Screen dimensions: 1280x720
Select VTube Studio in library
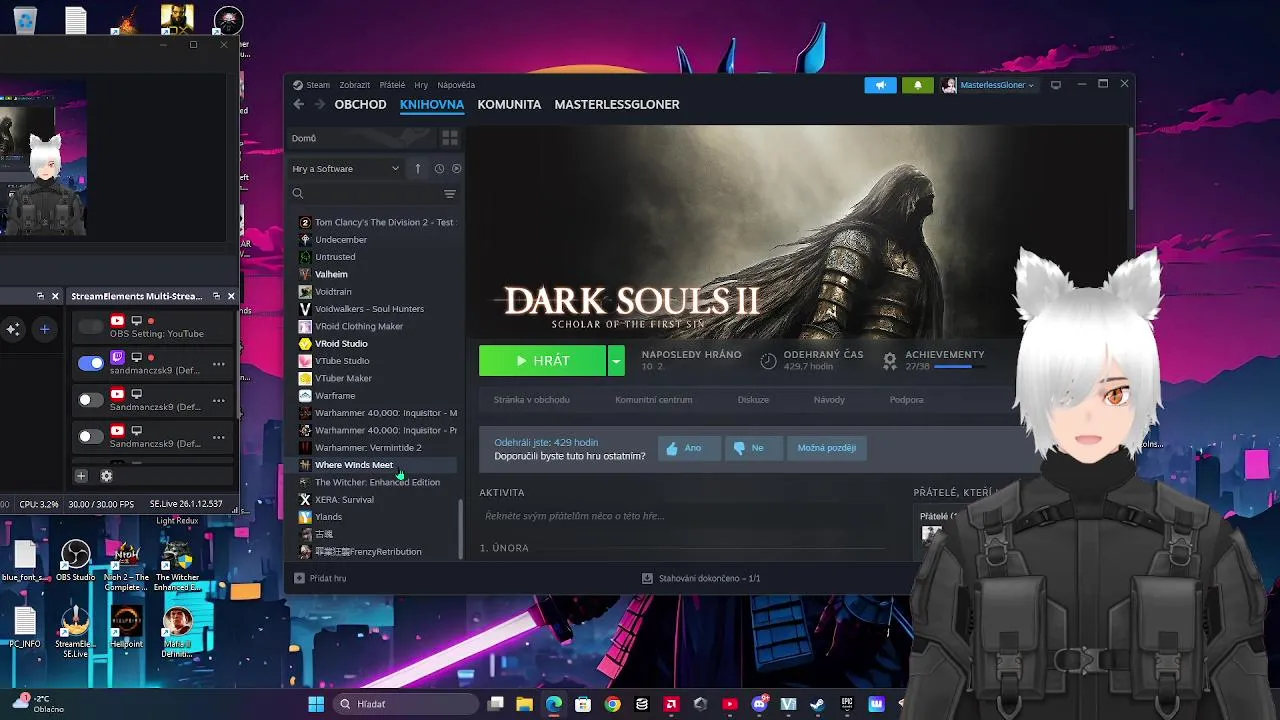[342, 361]
